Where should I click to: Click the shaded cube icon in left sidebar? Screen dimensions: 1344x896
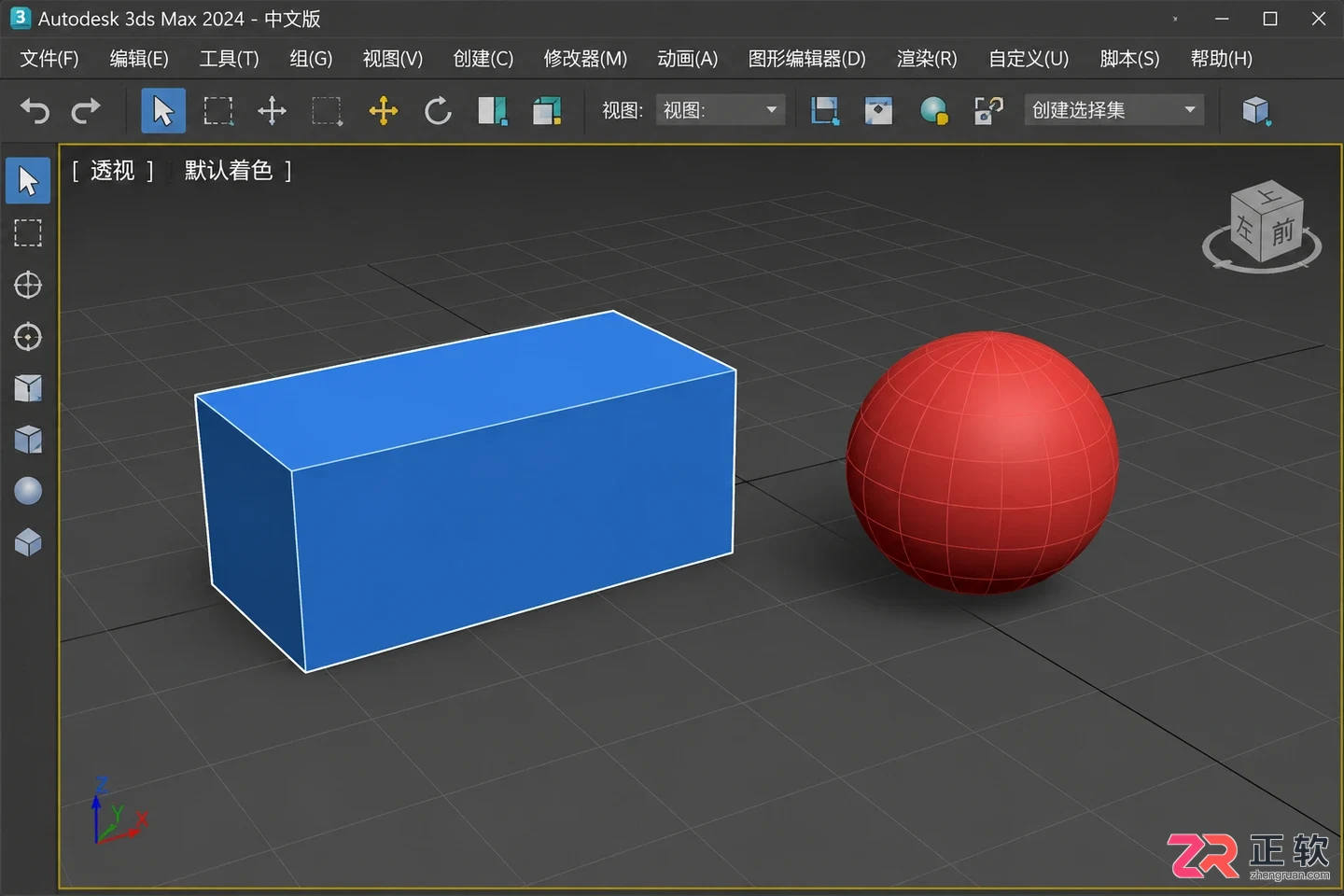coord(28,439)
